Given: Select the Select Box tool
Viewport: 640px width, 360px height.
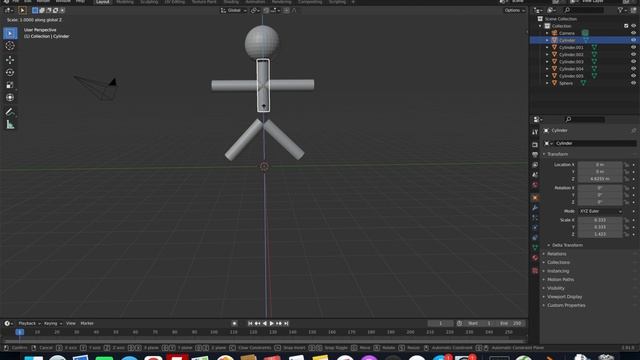Looking at the screenshot, I should (x=10, y=33).
